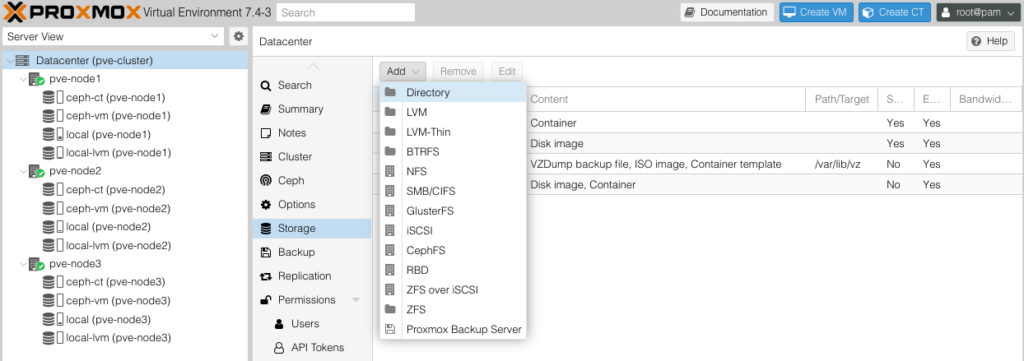Viewport: 1024px width, 361px height.
Task: Open Users under Permissions
Action: click(312, 324)
